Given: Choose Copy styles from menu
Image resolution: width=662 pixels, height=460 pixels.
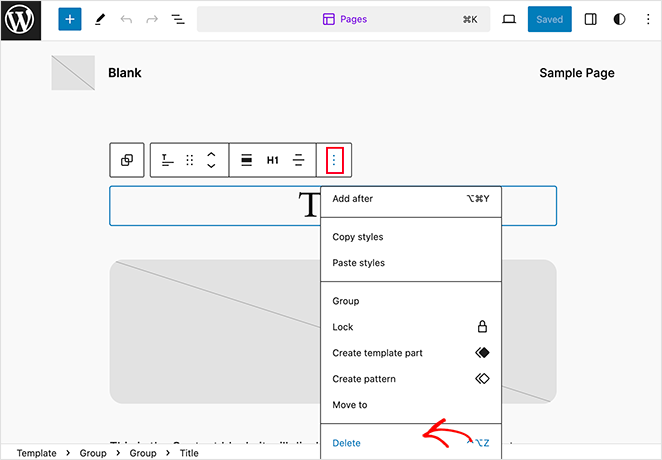Looking at the screenshot, I should point(358,237).
